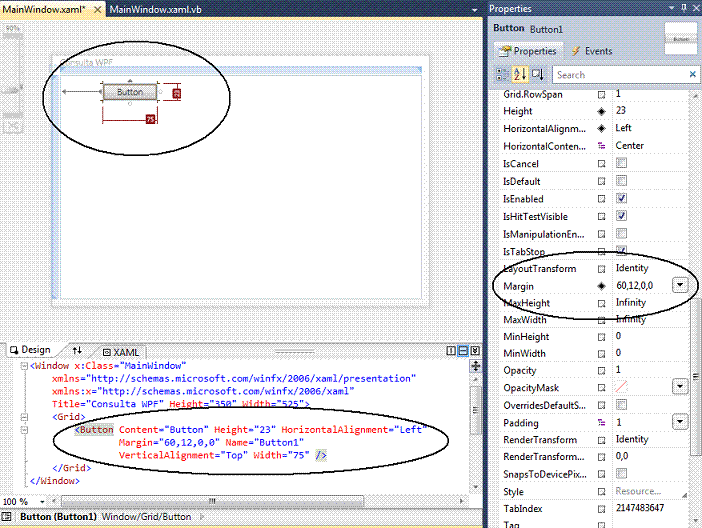
Task: Swap the Design and XAML panes
Action: pyautogui.click(x=77, y=350)
